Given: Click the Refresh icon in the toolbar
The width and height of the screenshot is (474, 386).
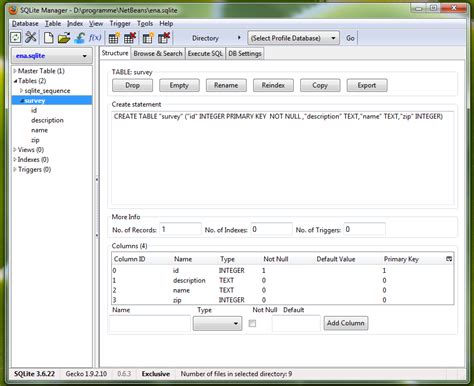Looking at the screenshot, I should (16, 38).
